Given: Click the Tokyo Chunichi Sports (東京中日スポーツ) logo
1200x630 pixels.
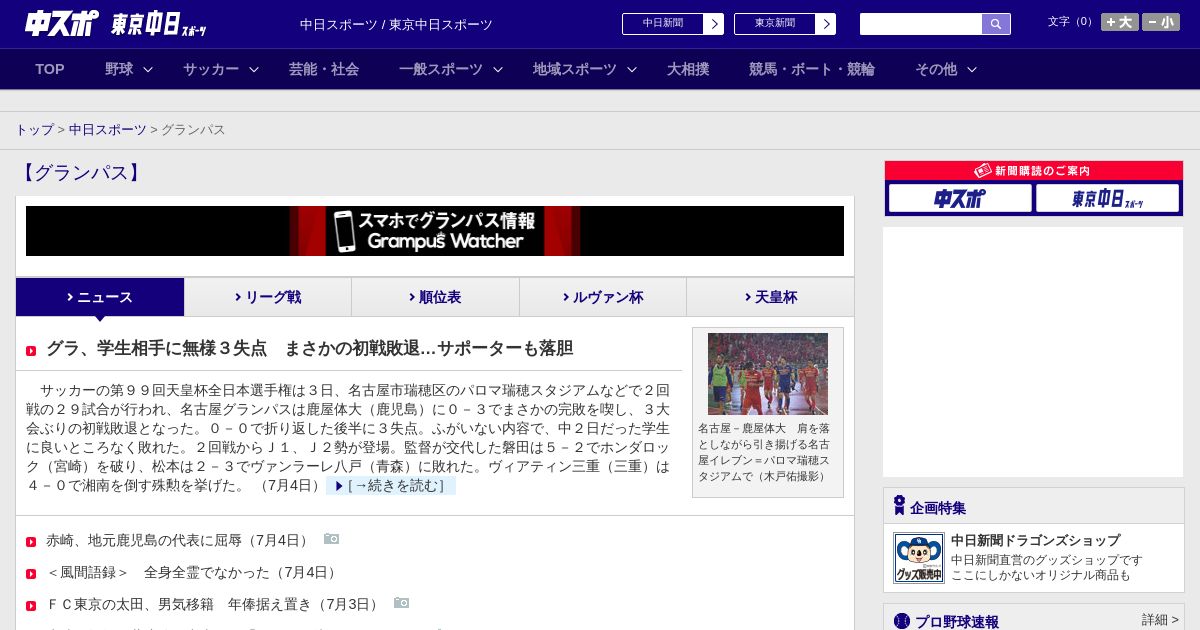Looking at the screenshot, I should [x=159, y=24].
